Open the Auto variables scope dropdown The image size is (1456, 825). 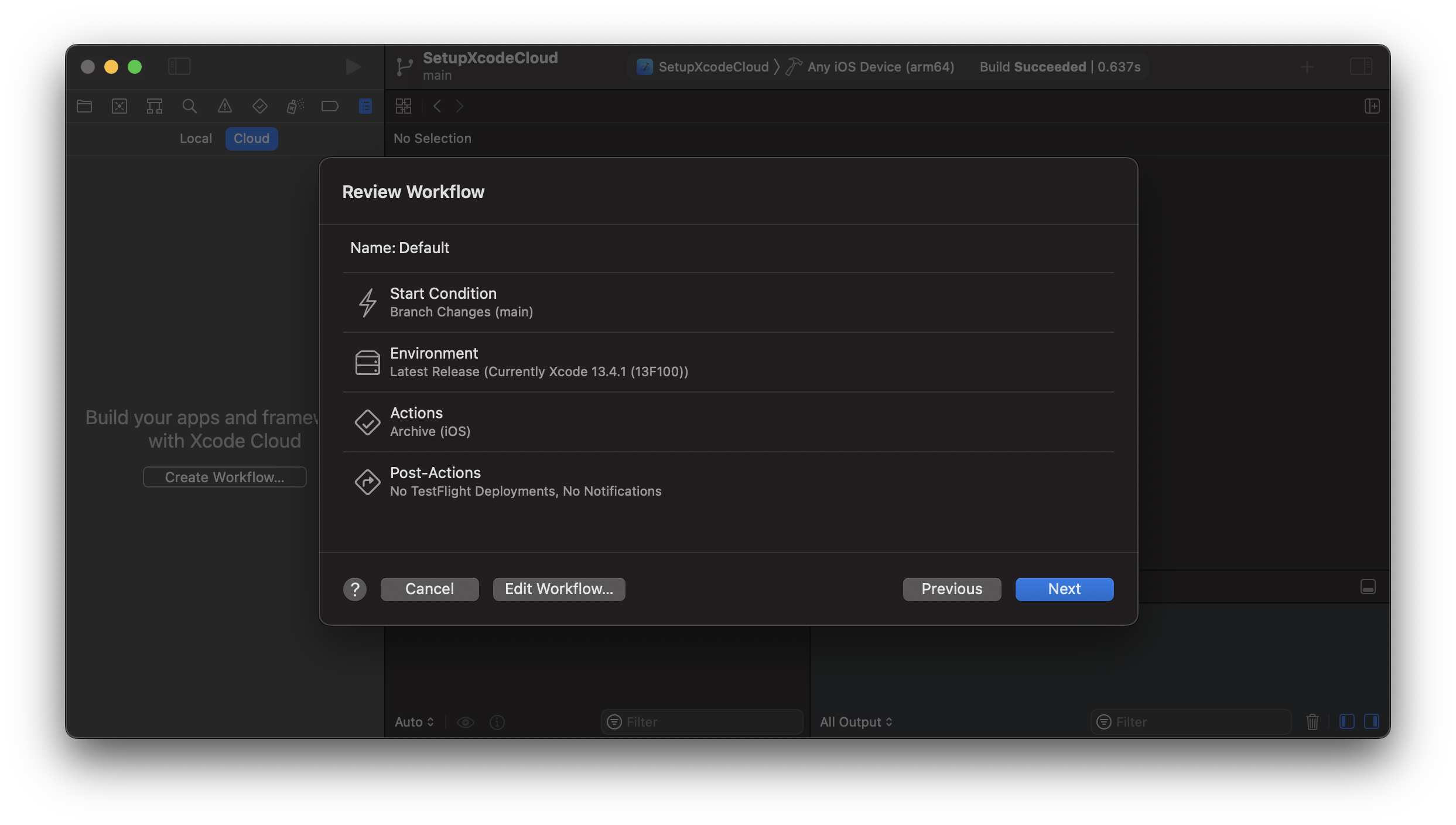(415, 722)
